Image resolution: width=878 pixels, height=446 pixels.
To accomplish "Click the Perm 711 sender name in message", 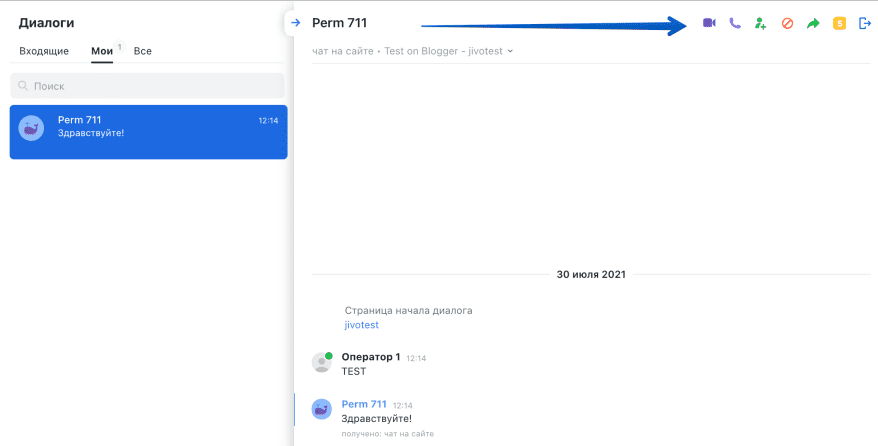I will 364,404.
